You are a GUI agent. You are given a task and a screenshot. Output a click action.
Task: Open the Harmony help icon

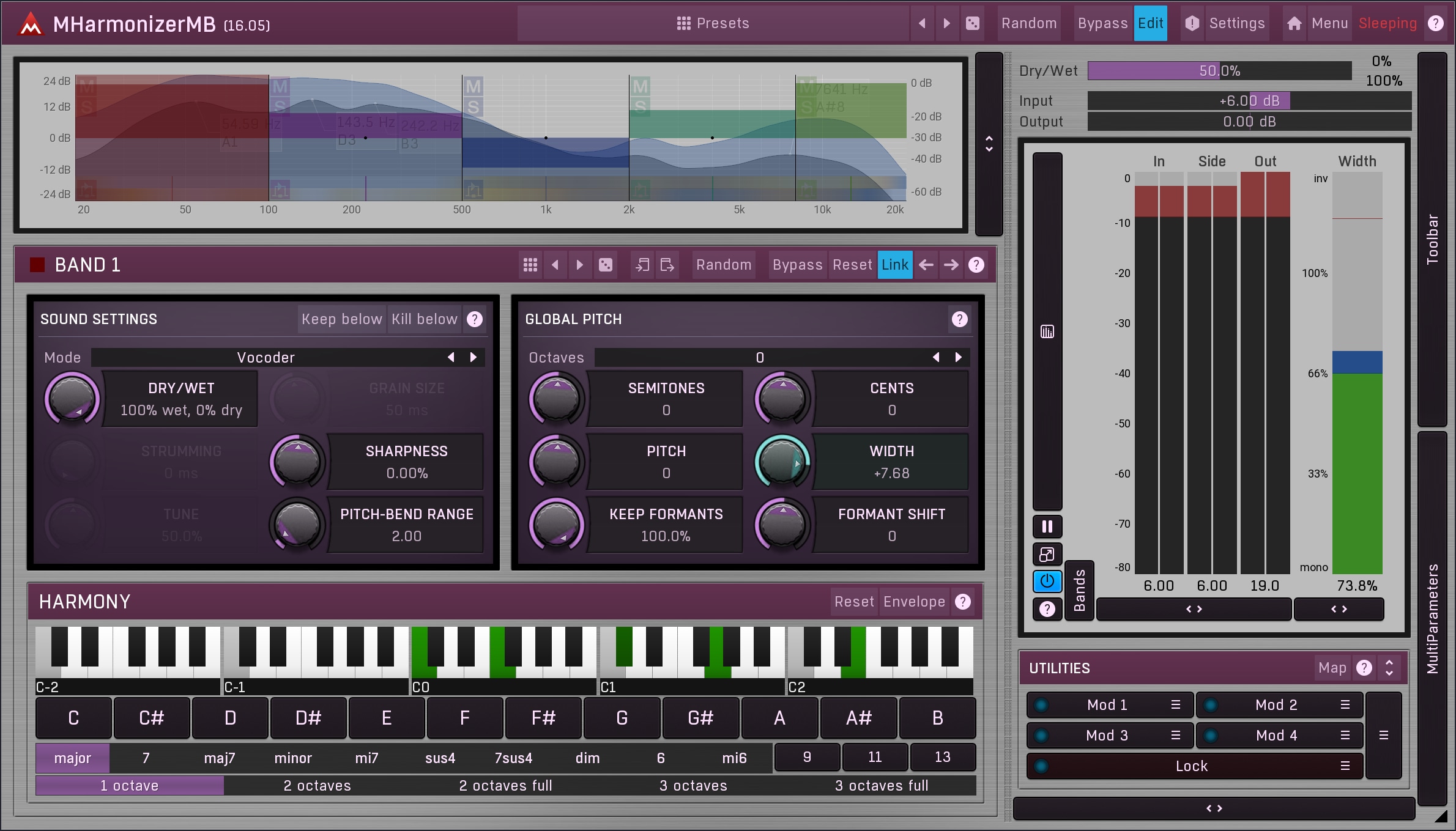click(x=963, y=602)
